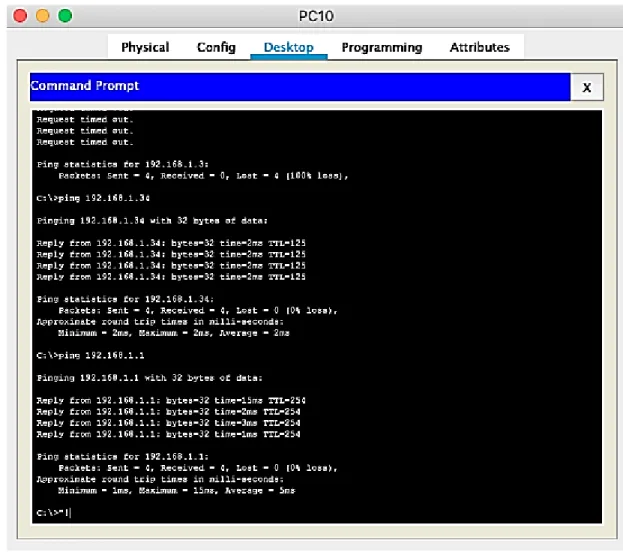Click the green maximize window button
Viewport: 623px width, 552px height.
tap(65, 16)
